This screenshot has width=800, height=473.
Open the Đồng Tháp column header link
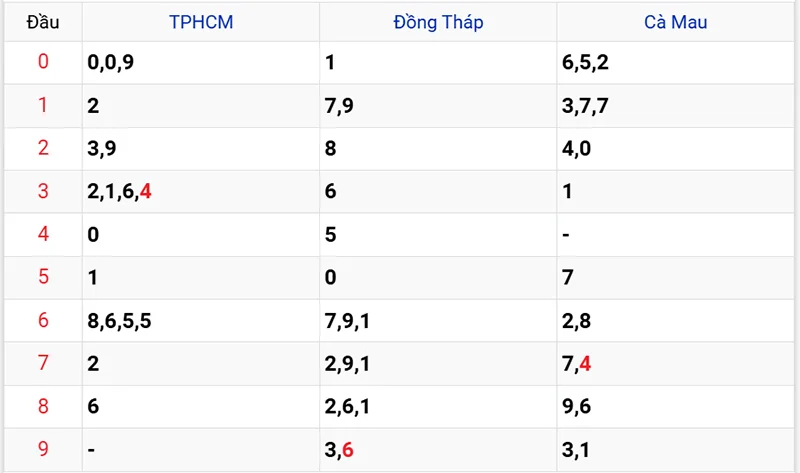438,21
